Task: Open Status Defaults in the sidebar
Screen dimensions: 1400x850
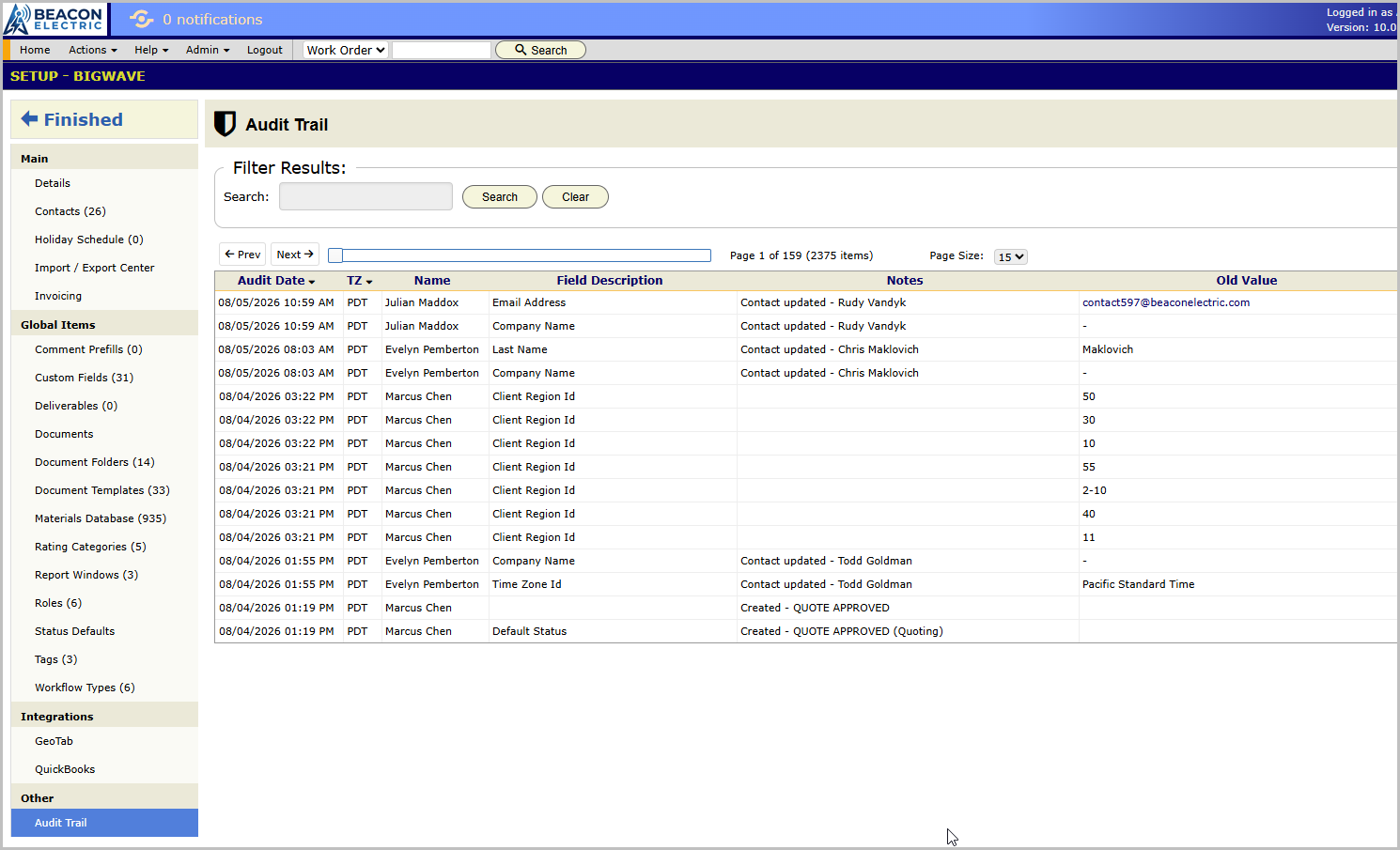Action: tap(75, 631)
